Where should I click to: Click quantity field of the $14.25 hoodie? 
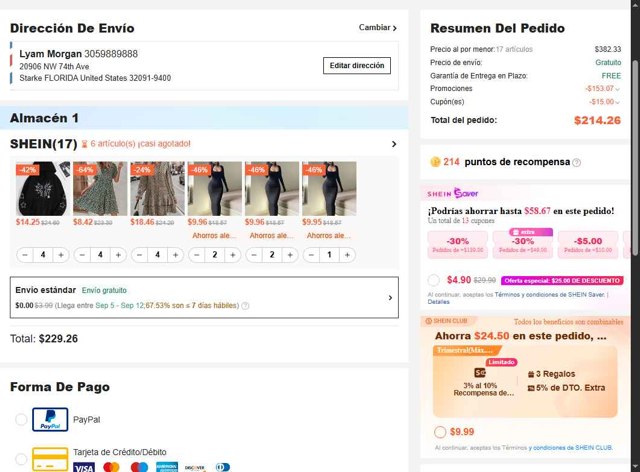pyautogui.click(x=43, y=255)
